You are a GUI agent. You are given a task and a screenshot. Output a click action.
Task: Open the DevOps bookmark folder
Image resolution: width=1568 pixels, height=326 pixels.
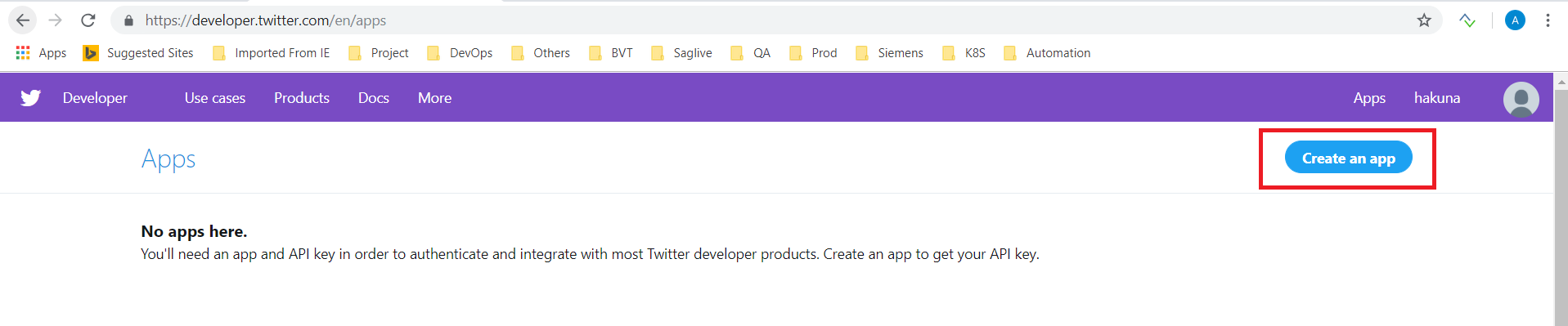460,53
